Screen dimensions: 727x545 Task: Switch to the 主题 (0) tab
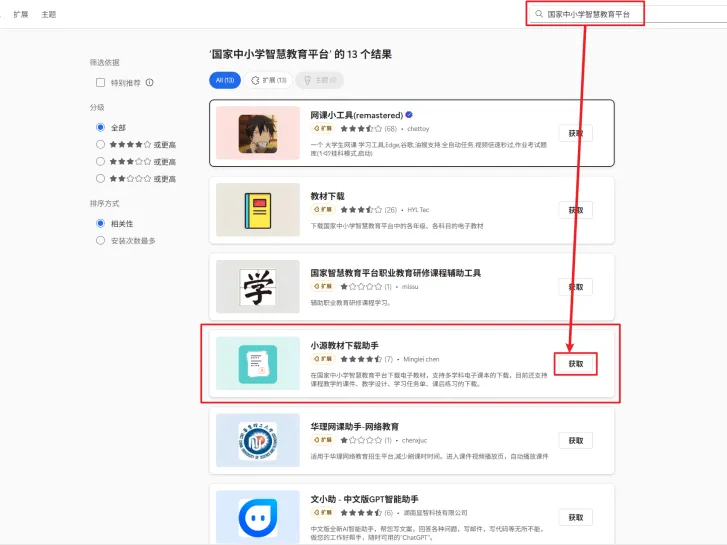pos(320,80)
